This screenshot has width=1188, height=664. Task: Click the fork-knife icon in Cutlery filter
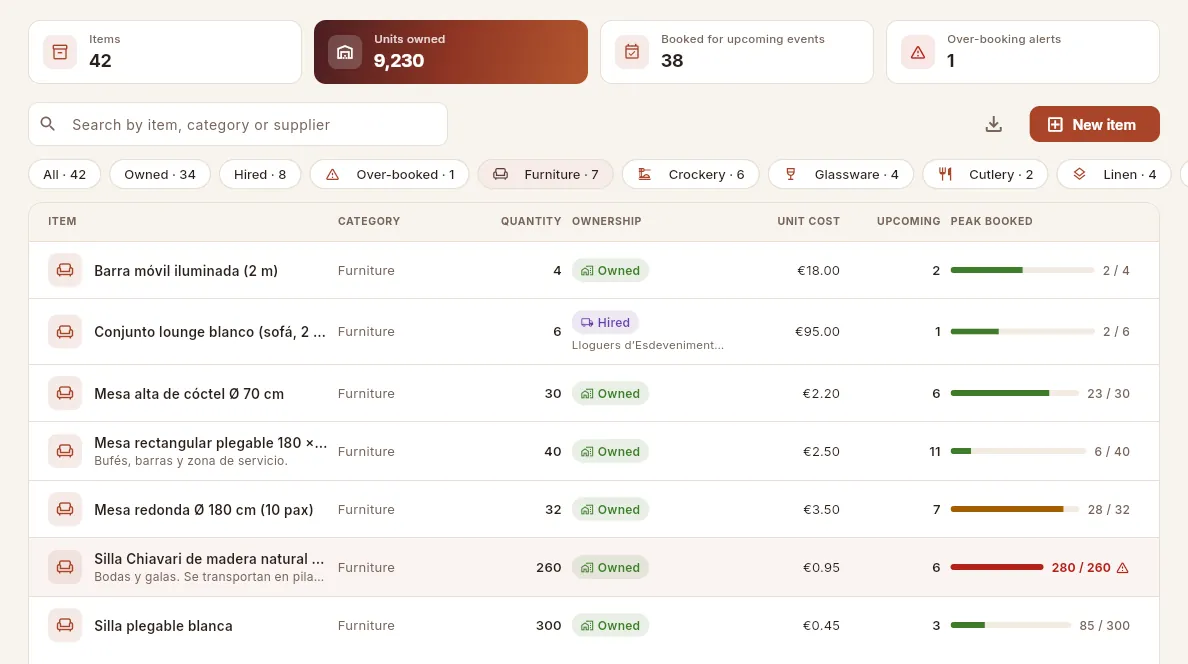[x=946, y=174]
